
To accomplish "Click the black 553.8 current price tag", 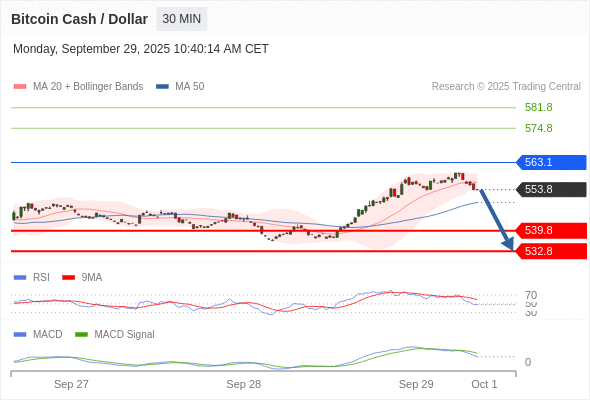I will coord(551,189).
